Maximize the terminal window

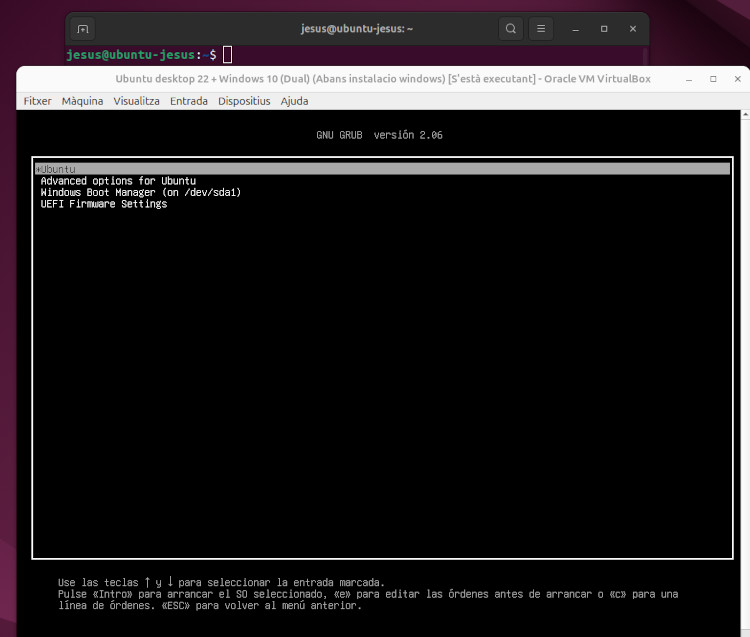pyautogui.click(x=604, y=29)
